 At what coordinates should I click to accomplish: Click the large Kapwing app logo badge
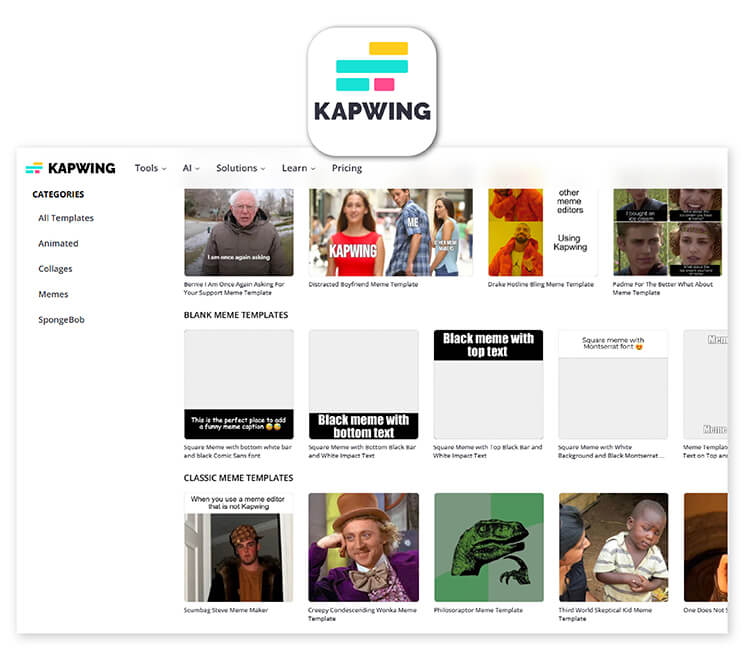click(x=372, y=91)
